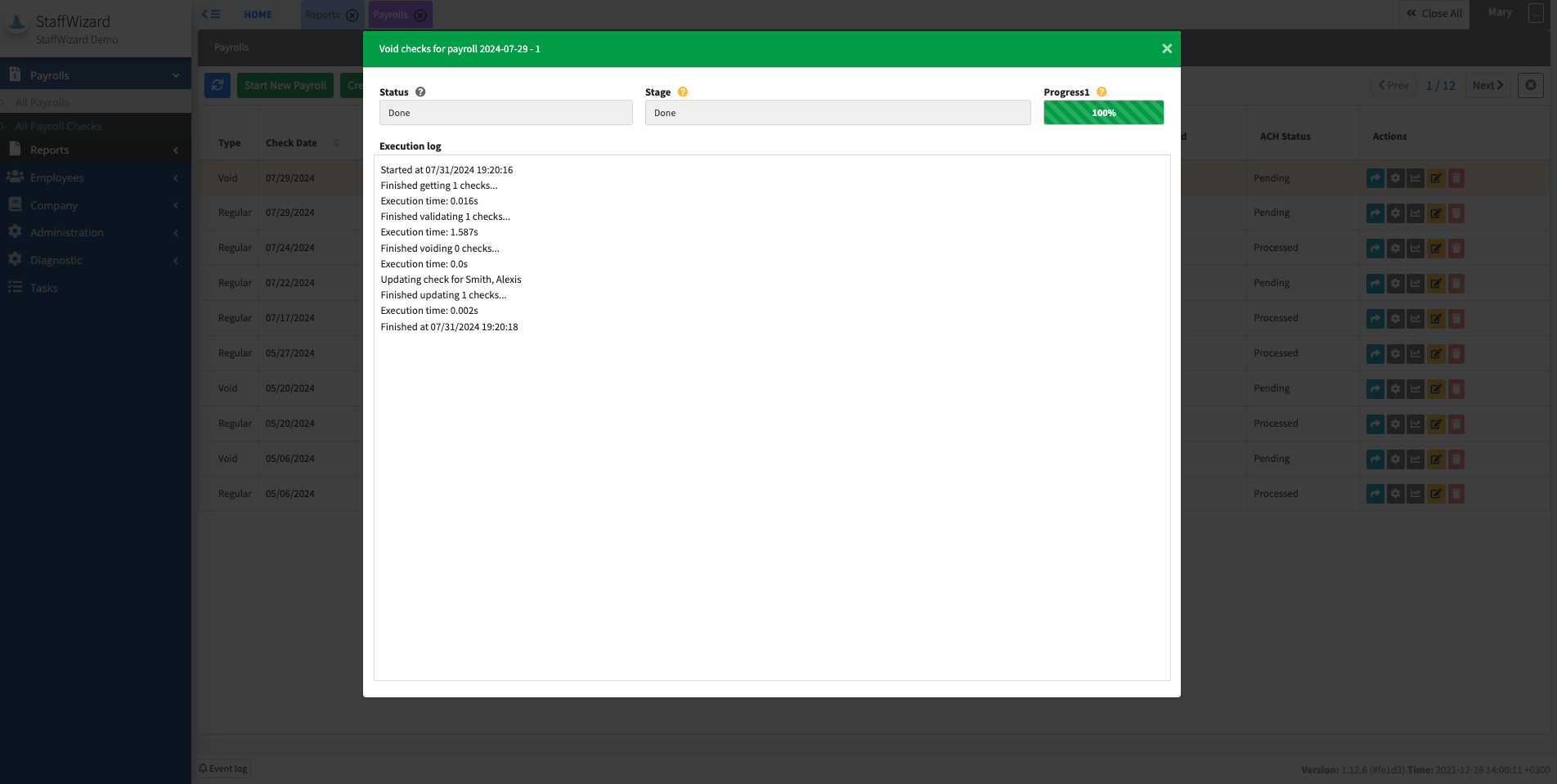Click the help icon next to Status
Viewport: 1557px width, 784px height.
pyautogui.click(x=420, y=92)
